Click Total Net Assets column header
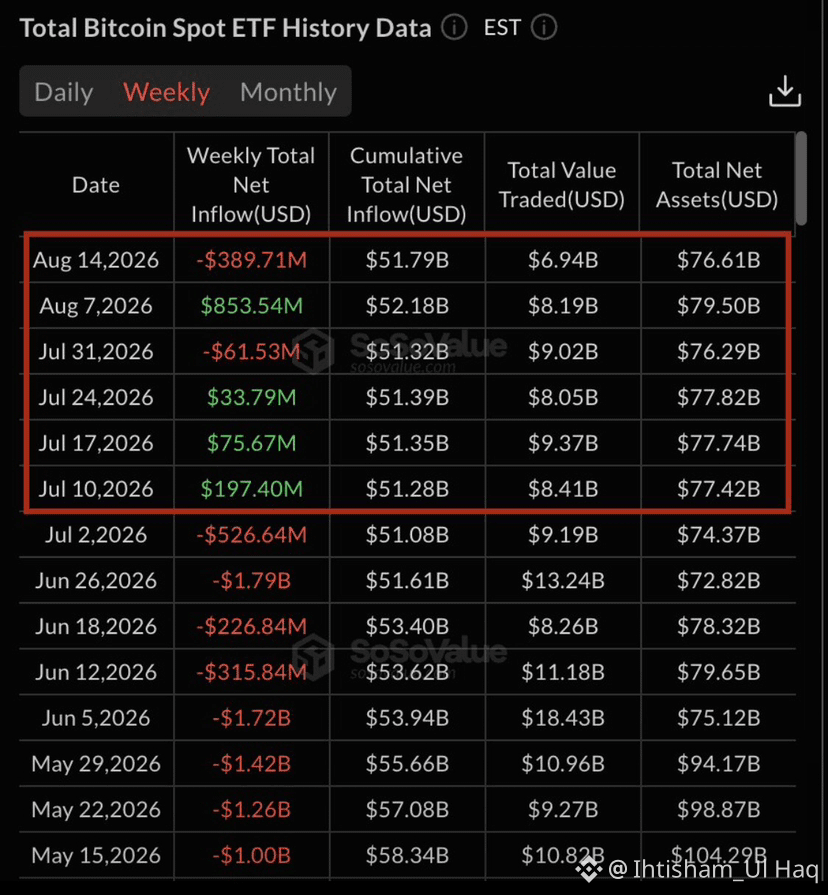Image resolution: width=828 pixels, height=895 pixels. [x=717, y=184]
